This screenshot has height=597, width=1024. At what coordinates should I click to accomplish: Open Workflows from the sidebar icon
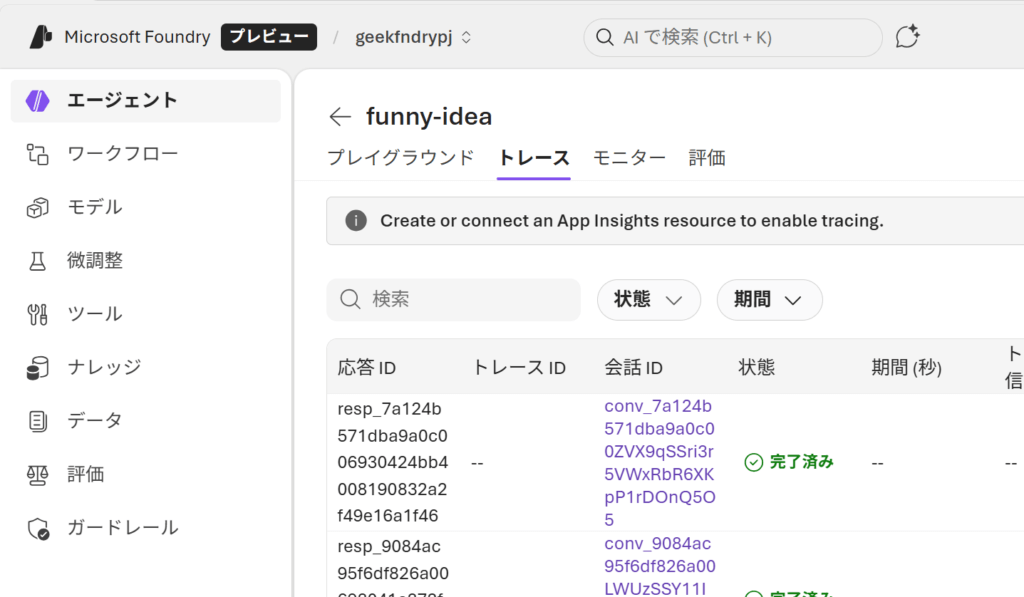38,154
